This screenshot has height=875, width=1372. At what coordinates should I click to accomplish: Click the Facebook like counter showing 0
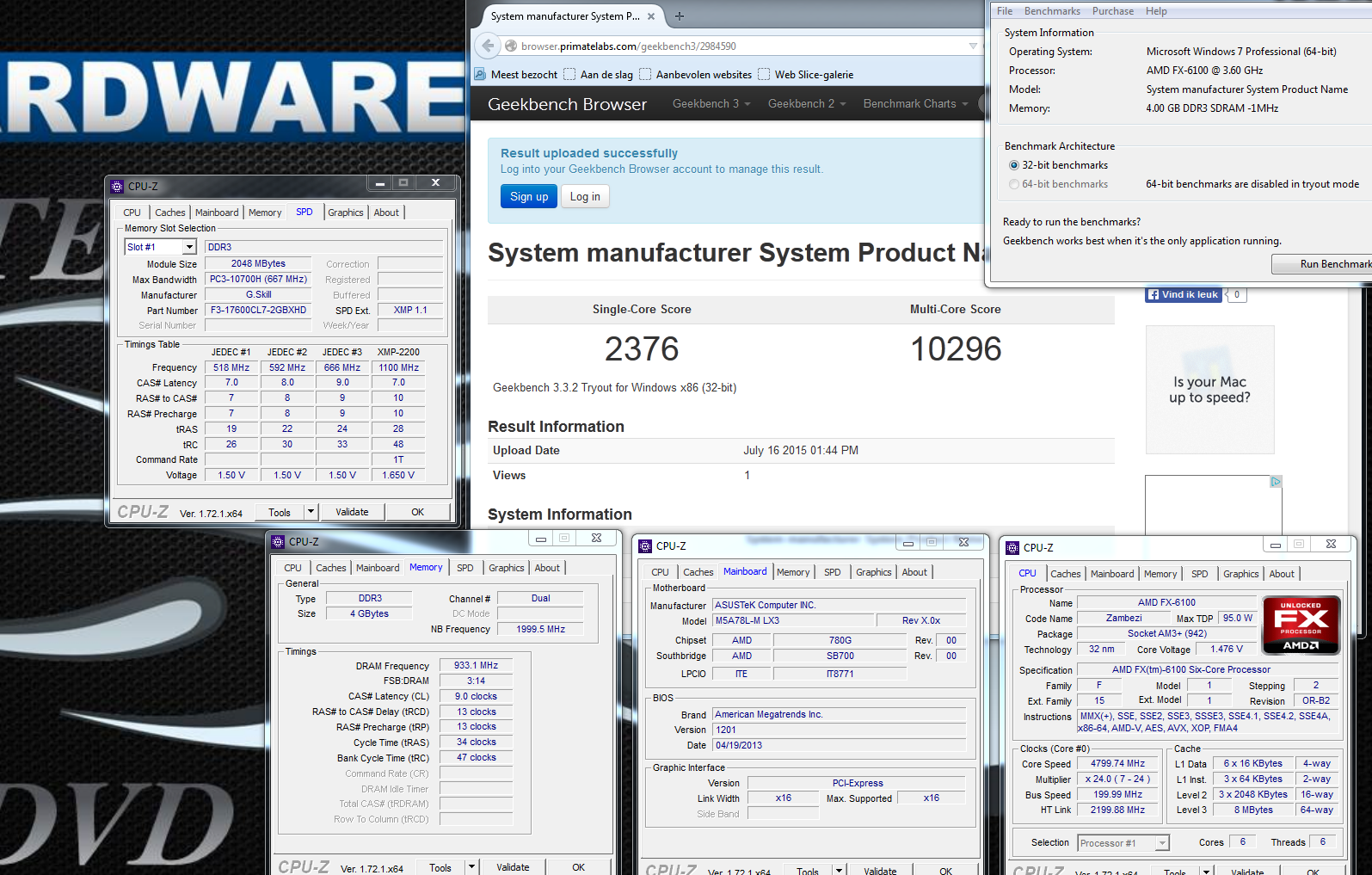click(1237, 294)
